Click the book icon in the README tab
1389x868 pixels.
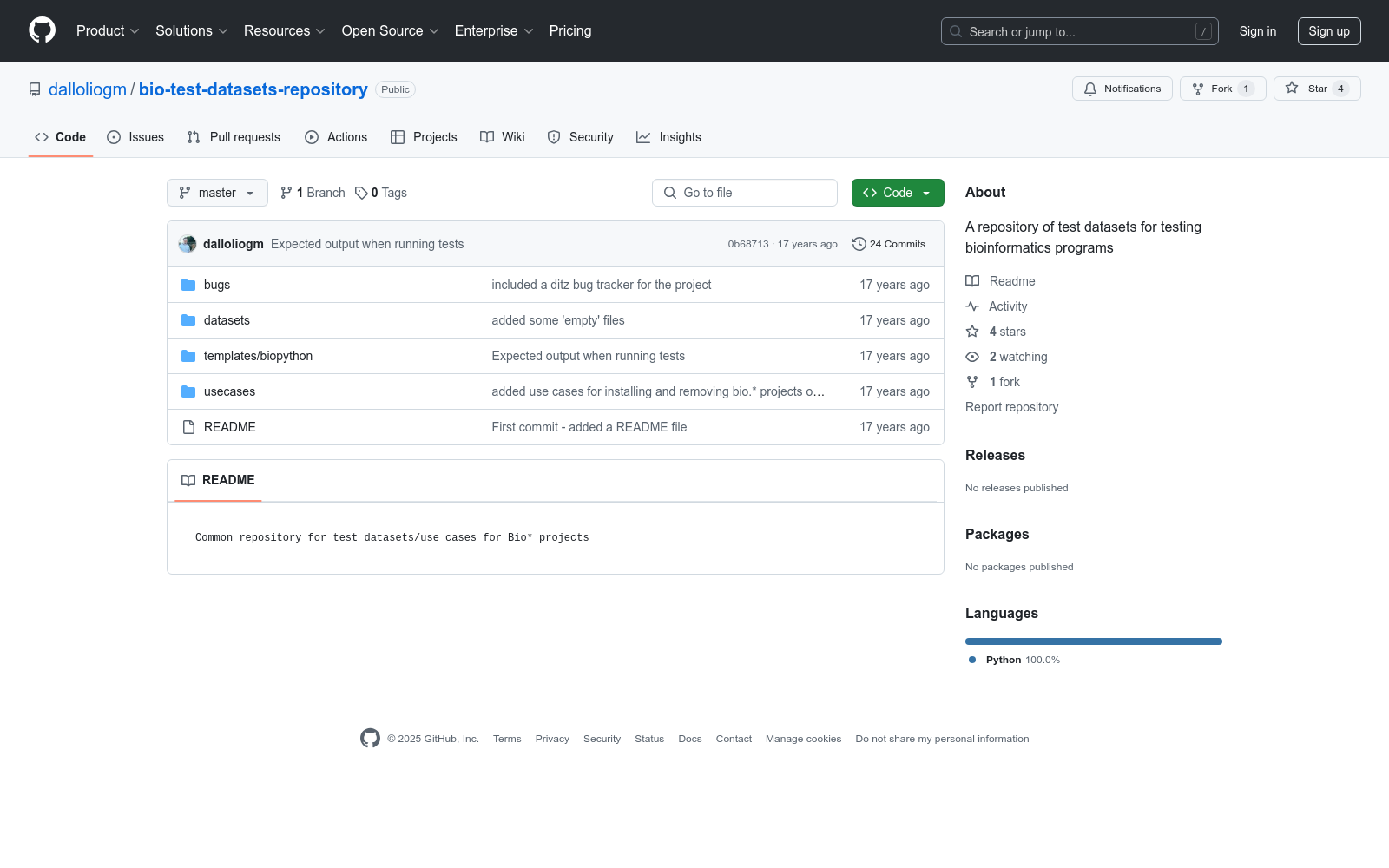[188, 480]
